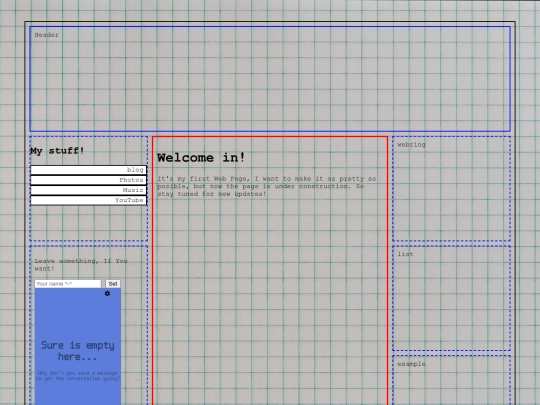This screenshot has width=540, height=405.
Task: Open chat settings gear icon
Action: pos(107,293)
